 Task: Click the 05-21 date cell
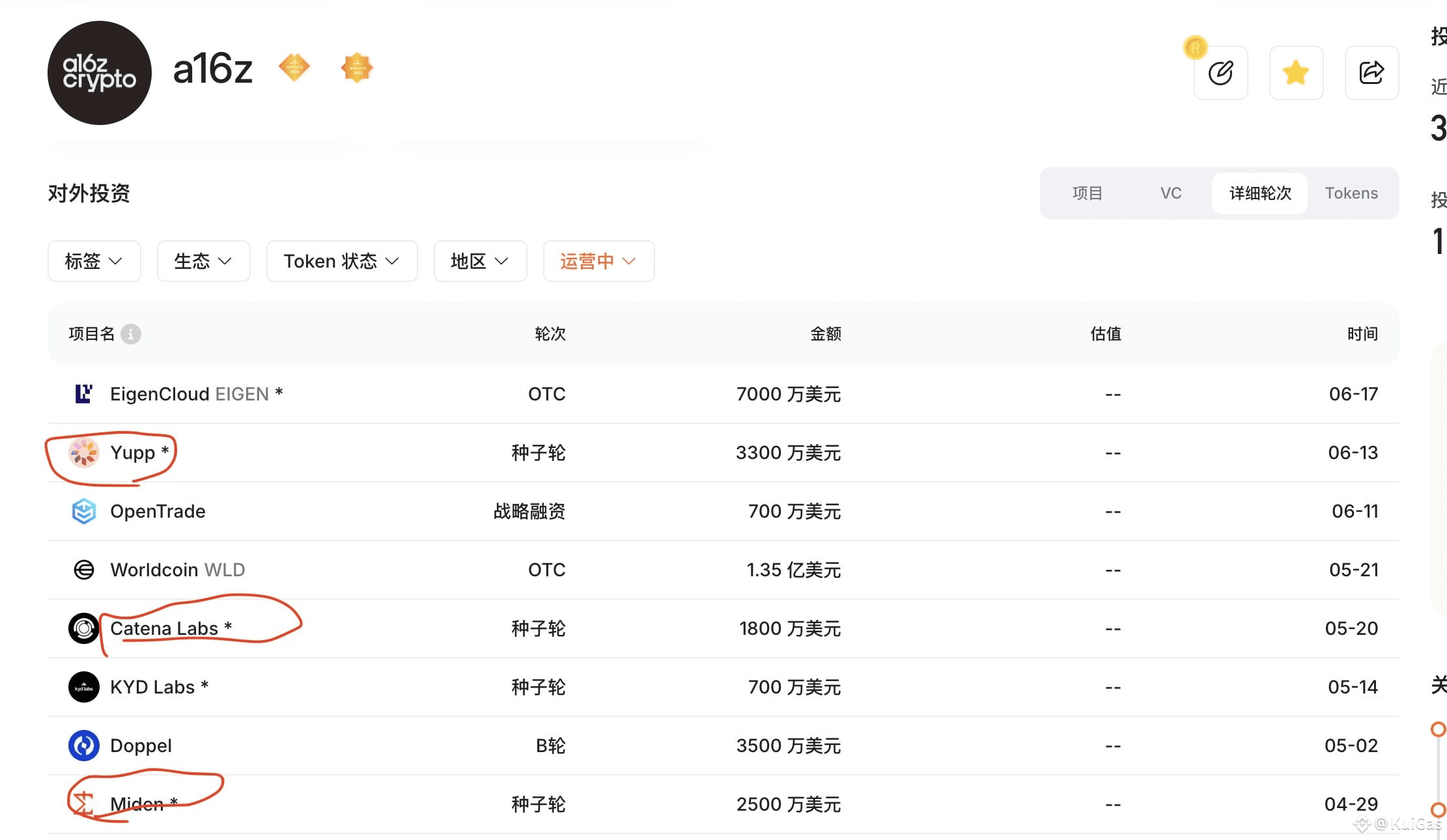coord(1354,570)
